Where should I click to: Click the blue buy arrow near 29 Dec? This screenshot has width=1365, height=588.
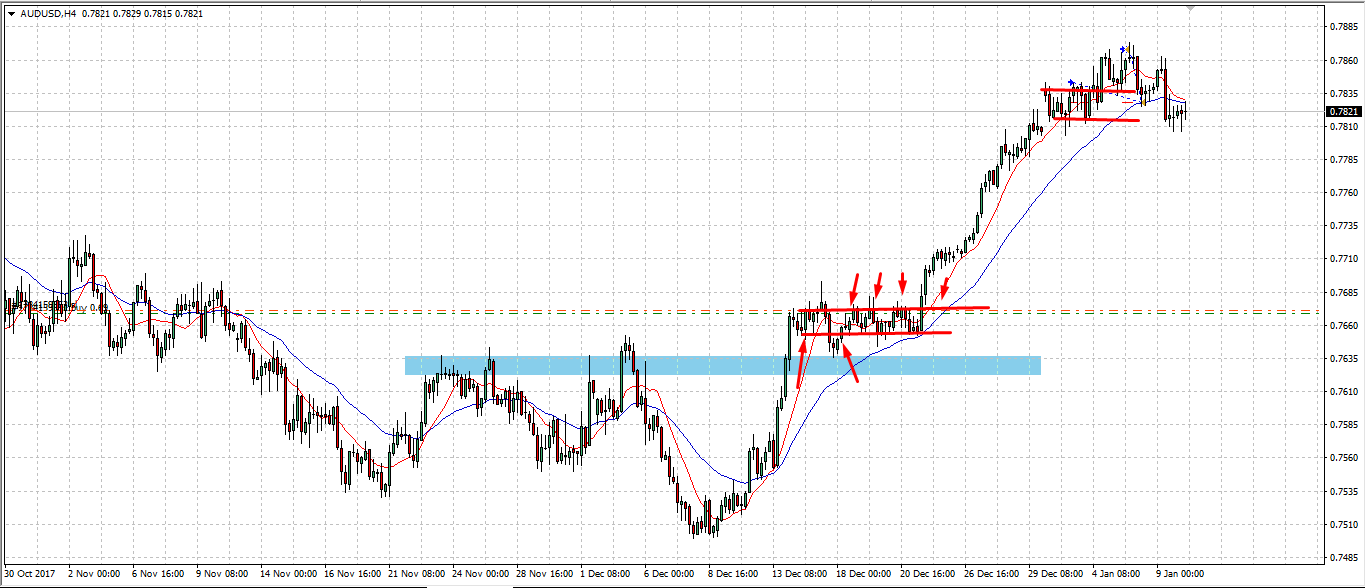[x=1071, y=82]
